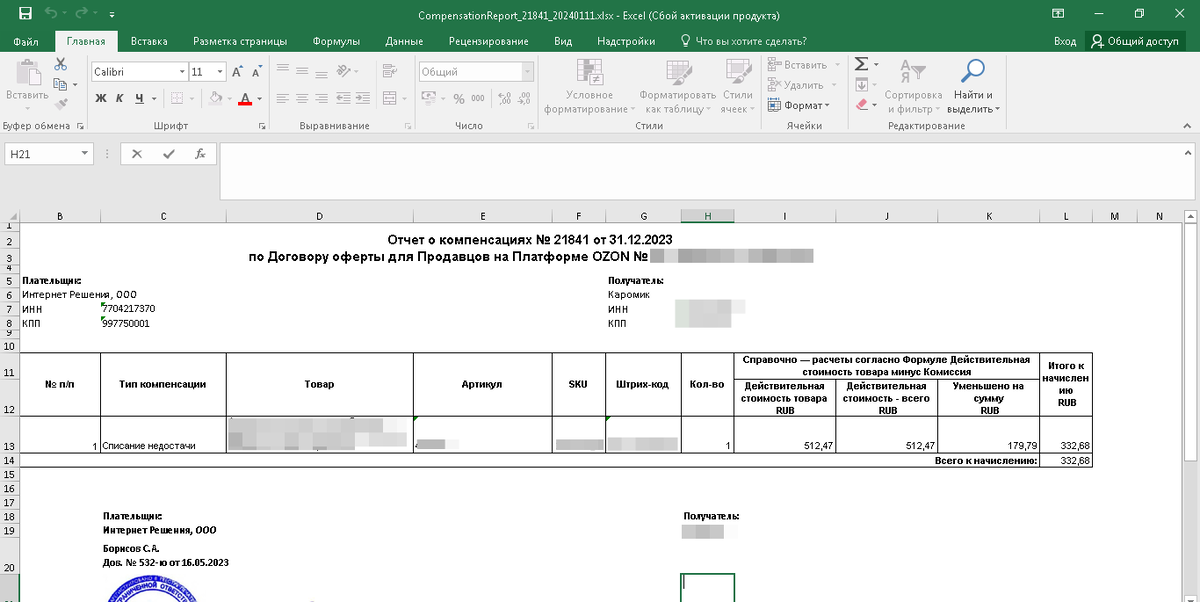1200x602 pixels.
Task: Open the Формат cells dropdown
Action: [x=799, y=105]
